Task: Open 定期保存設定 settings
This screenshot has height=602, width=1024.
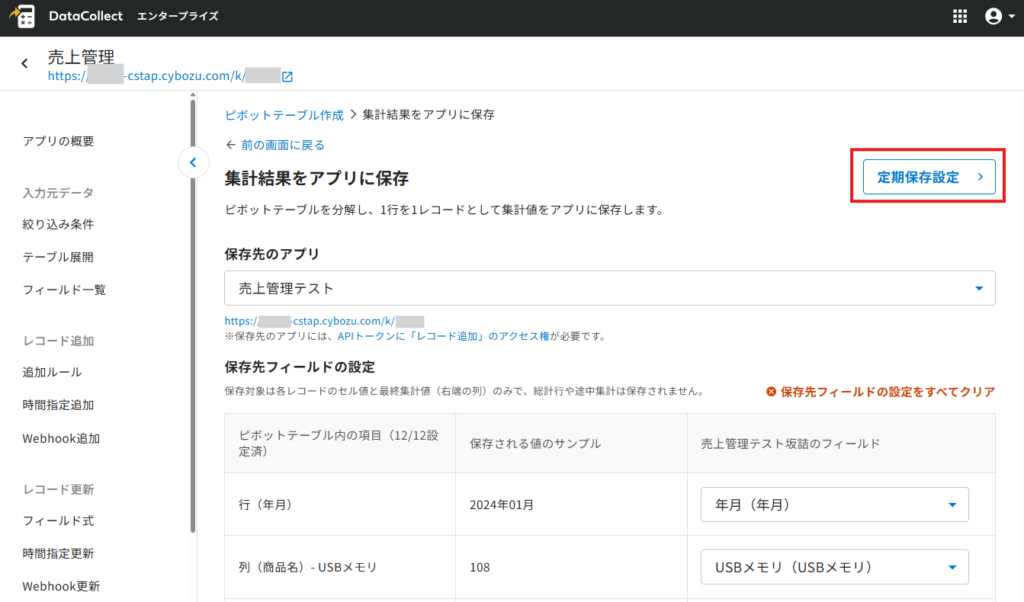Action: coord(929,177)
